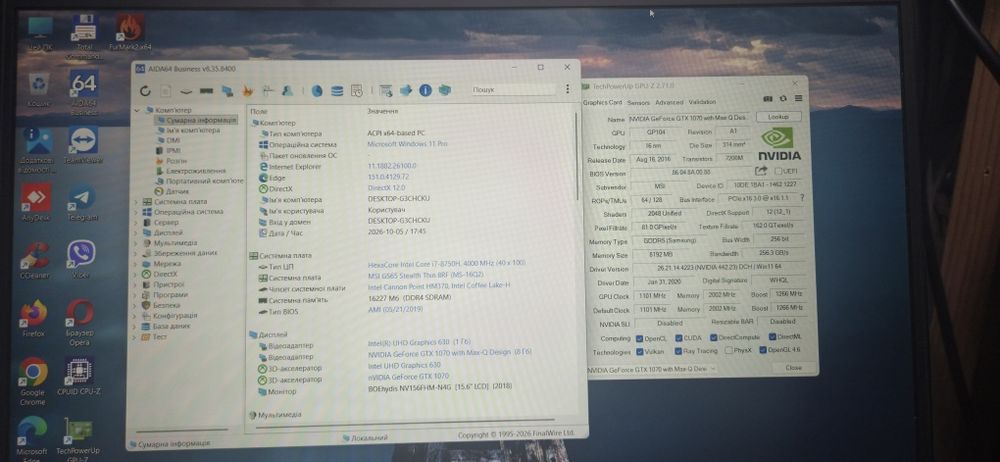
Task: Click the calendar schedule icon in AIDA64 toolbar
Action: pos(357,91)
